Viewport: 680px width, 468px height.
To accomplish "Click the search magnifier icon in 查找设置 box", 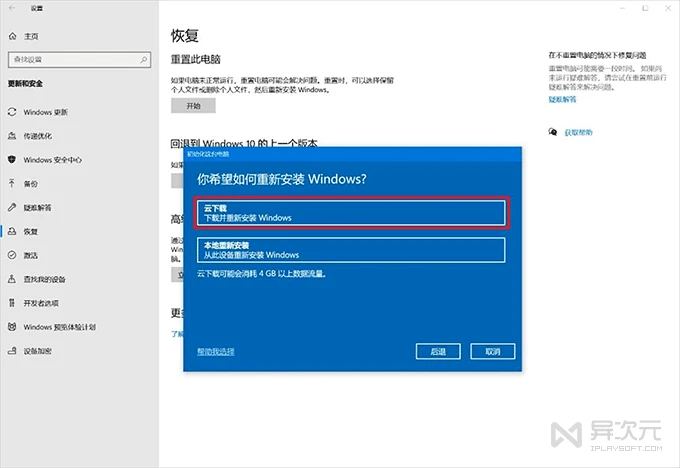I will 144,59.
